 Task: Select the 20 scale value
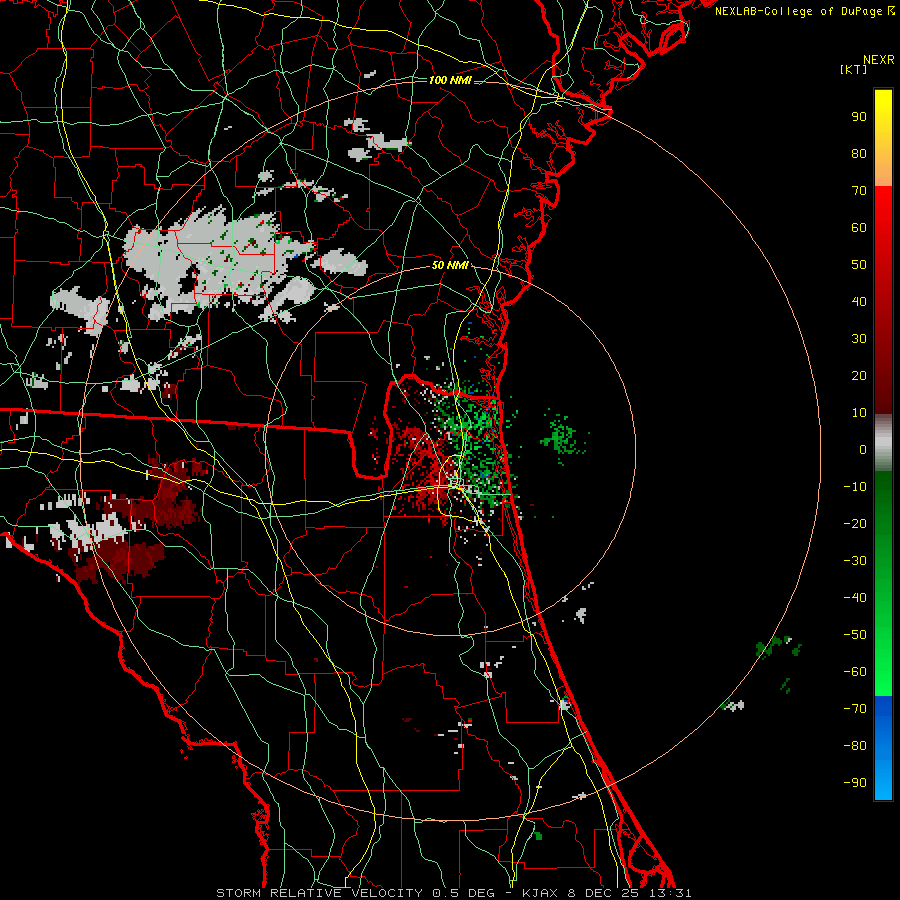[859, 376]
